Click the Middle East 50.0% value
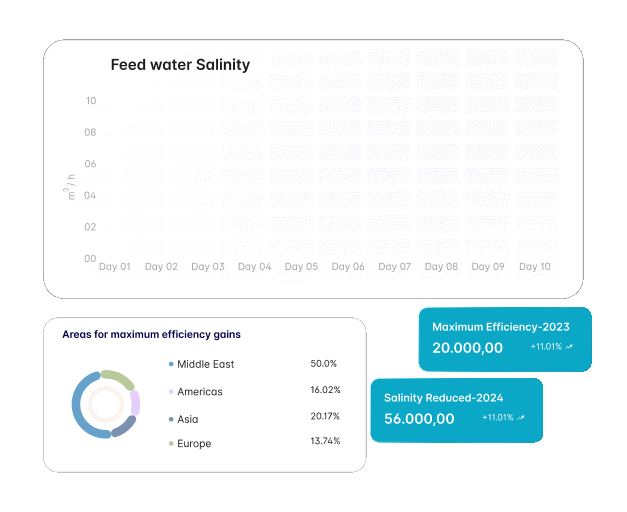627x512 pixels. [324, 364]
